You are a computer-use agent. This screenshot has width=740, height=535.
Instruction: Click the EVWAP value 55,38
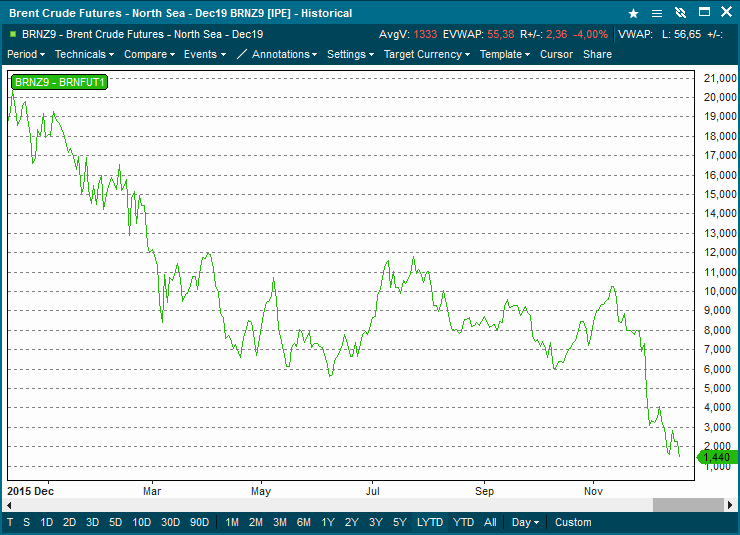(501, 34)
